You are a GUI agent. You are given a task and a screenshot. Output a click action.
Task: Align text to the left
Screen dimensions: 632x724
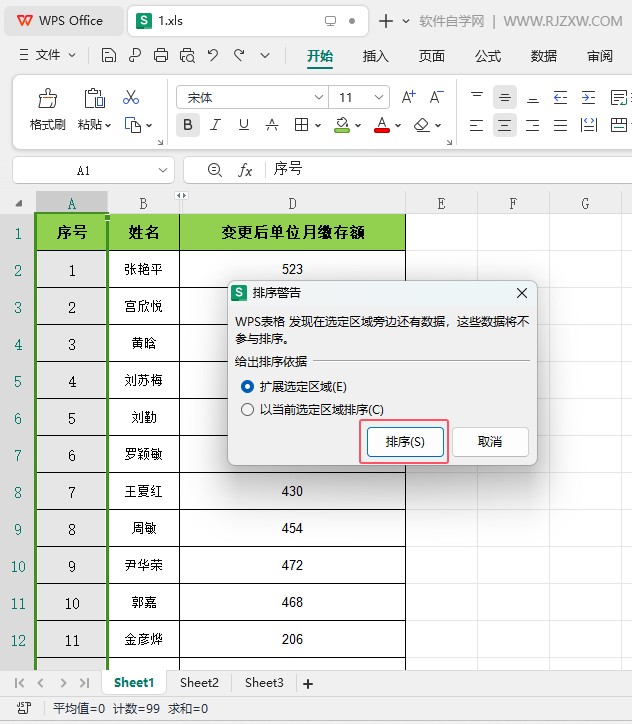476,125
